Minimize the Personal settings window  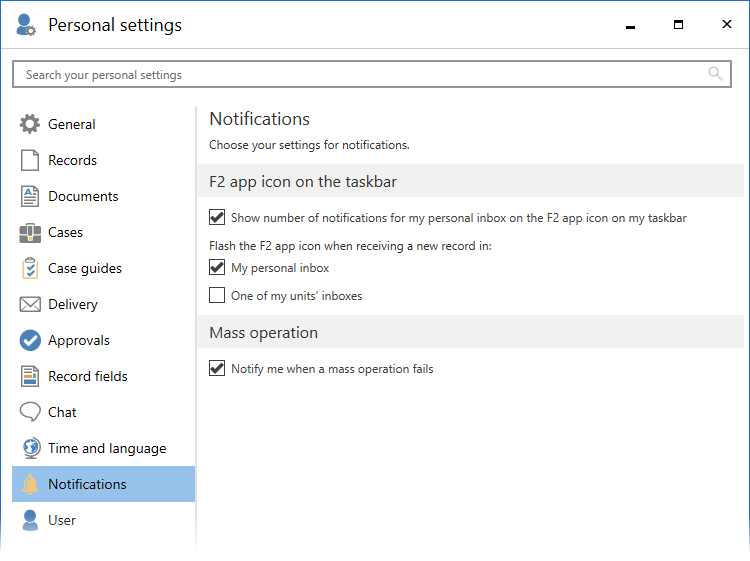(x=630, y=25)
